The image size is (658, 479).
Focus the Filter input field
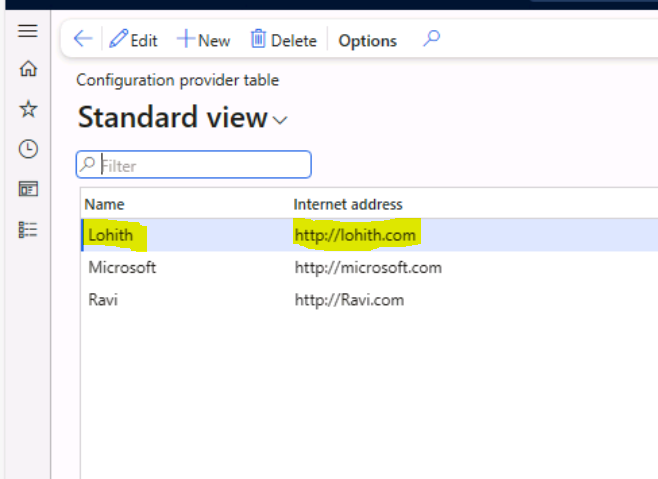pyautogui.click(x=193, y=165)
